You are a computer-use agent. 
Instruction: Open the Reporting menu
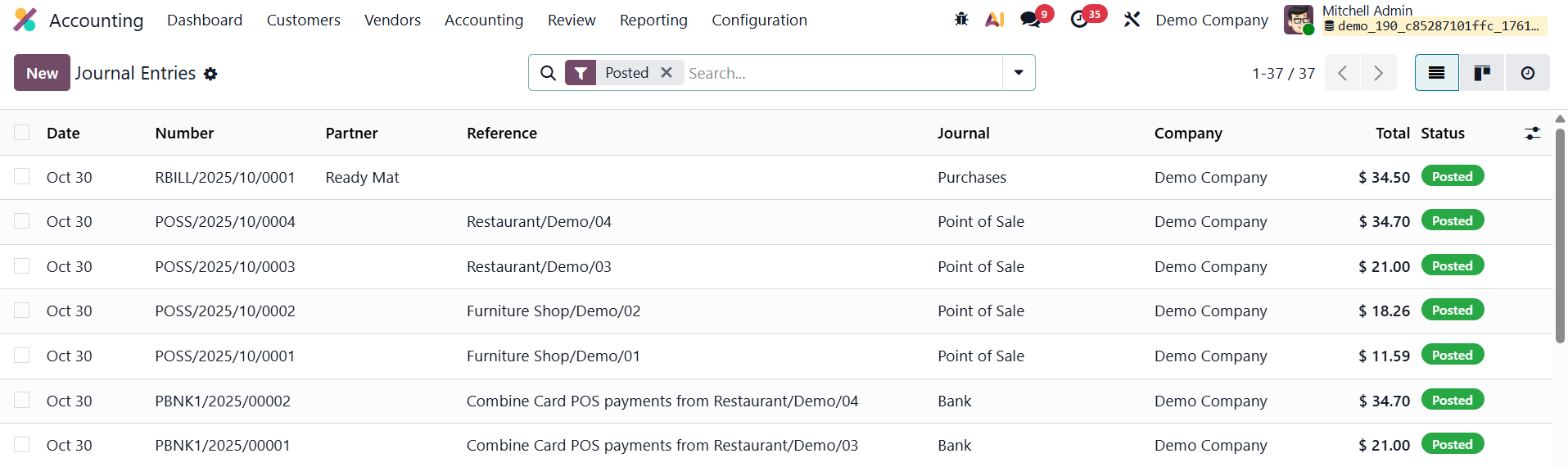point(653,20)
